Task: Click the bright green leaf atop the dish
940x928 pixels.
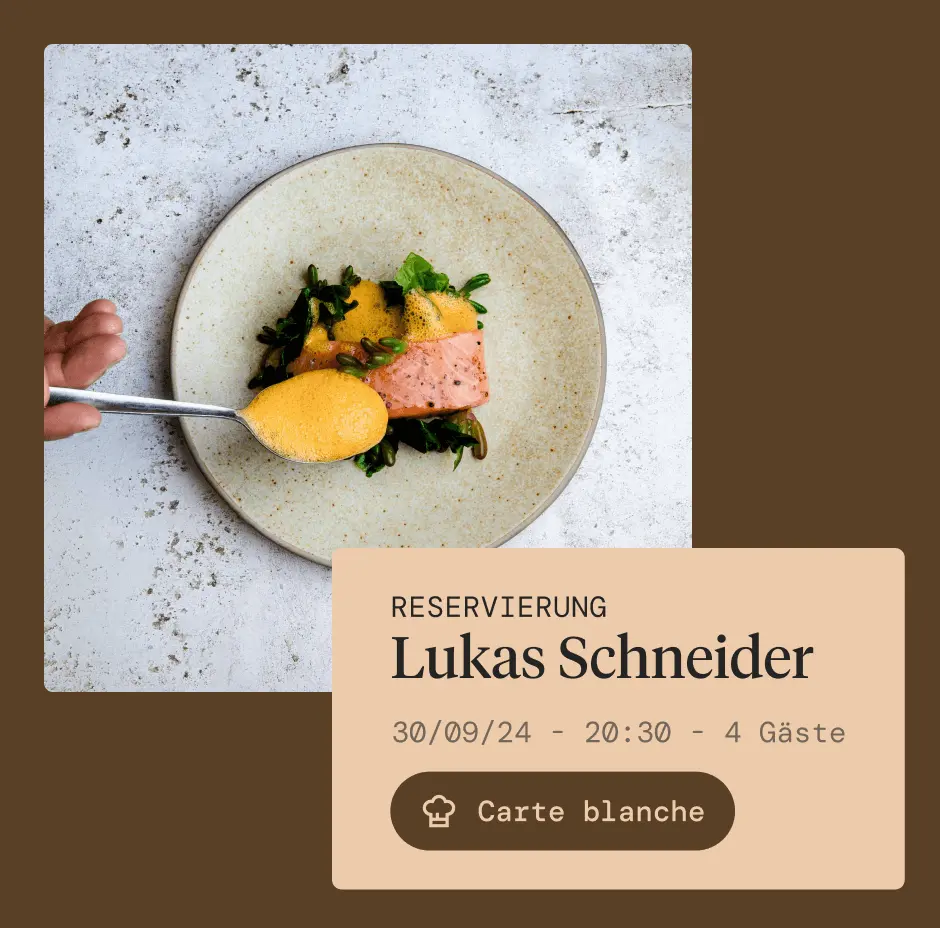Action: [x=420, y=273]
